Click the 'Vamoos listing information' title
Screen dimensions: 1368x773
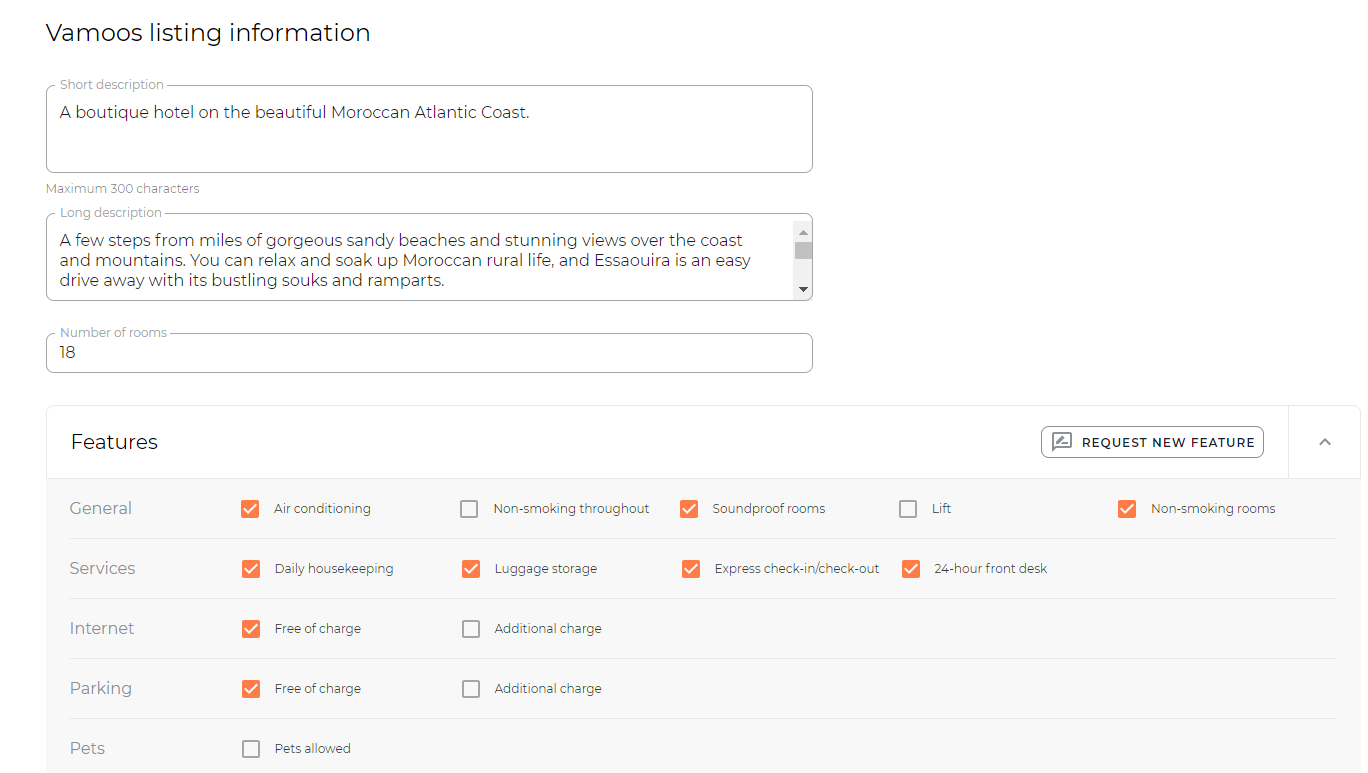tap(208, 32)
